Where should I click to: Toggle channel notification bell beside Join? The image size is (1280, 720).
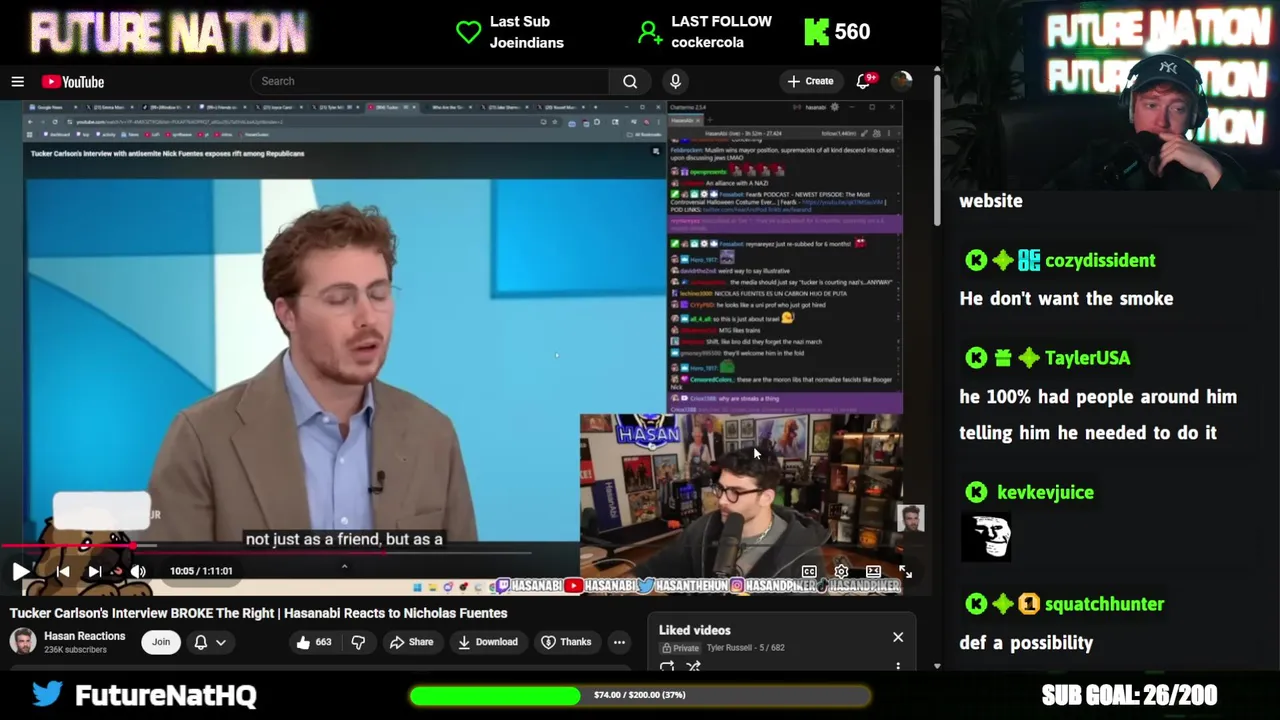(201, 642)
